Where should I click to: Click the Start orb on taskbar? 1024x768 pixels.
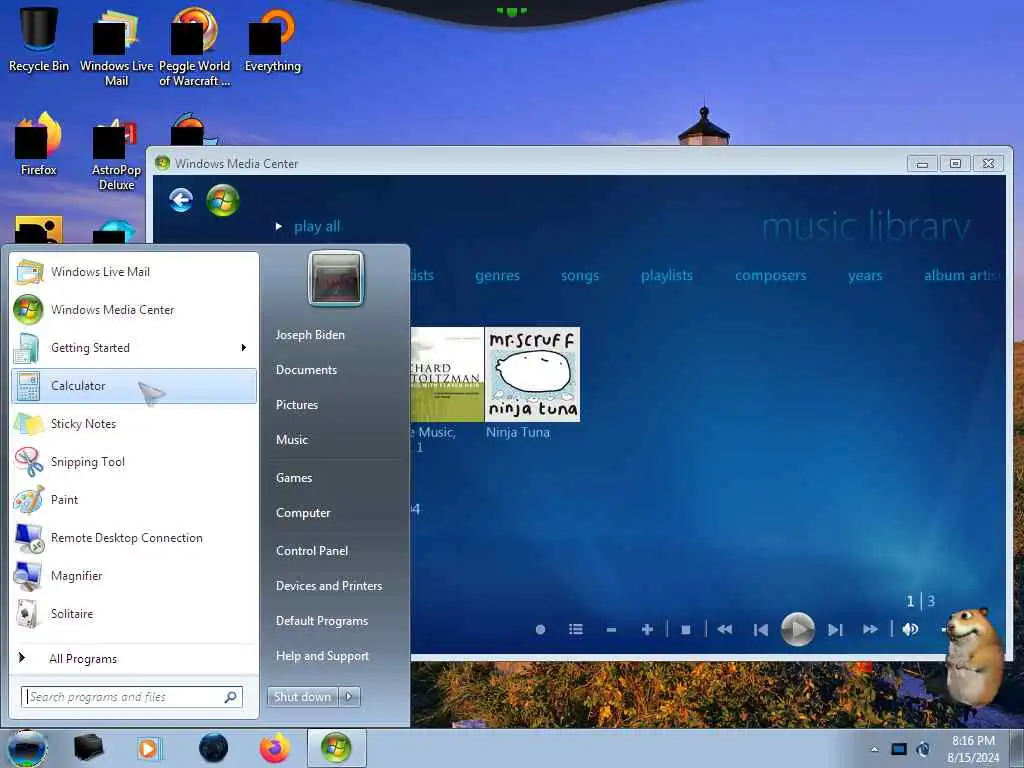pyautogui.click(x=27, y=748)
